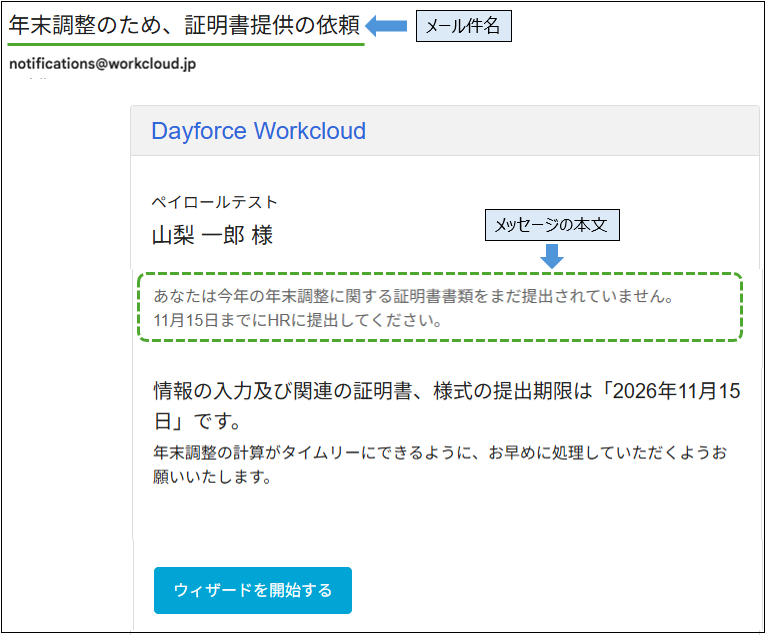Image resolution: width=768 pixels, height=635 pixels.
Task: Click the sender address notifications@workcloud.jp
Action: click(x=102, y=64)
